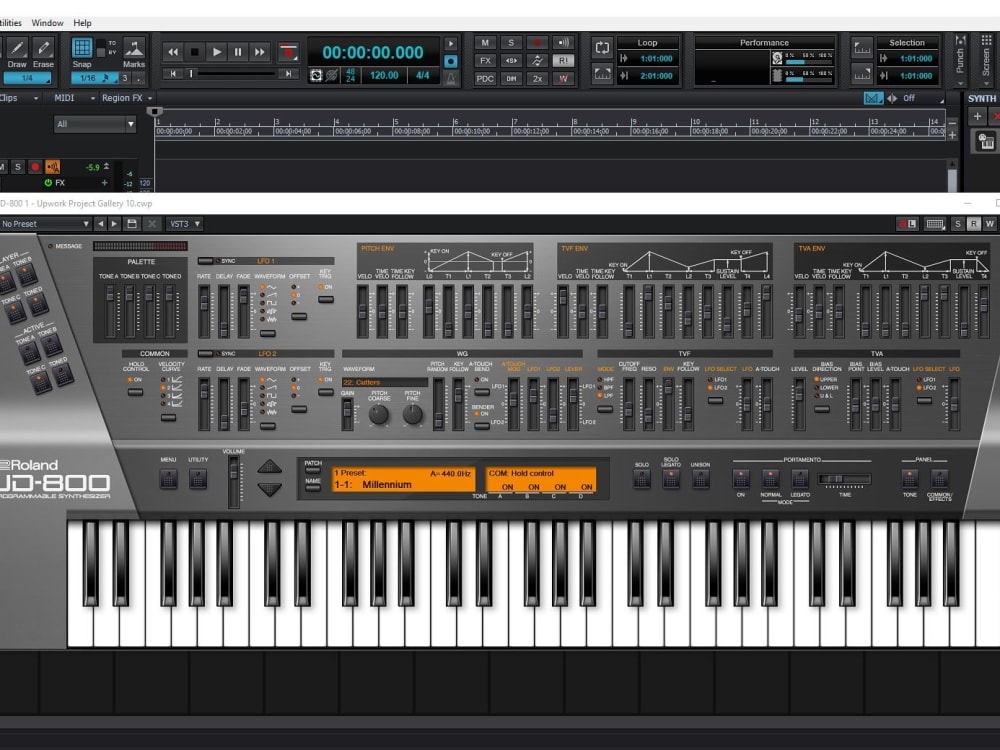Click the track Record arm button

(x=35, y=167)
